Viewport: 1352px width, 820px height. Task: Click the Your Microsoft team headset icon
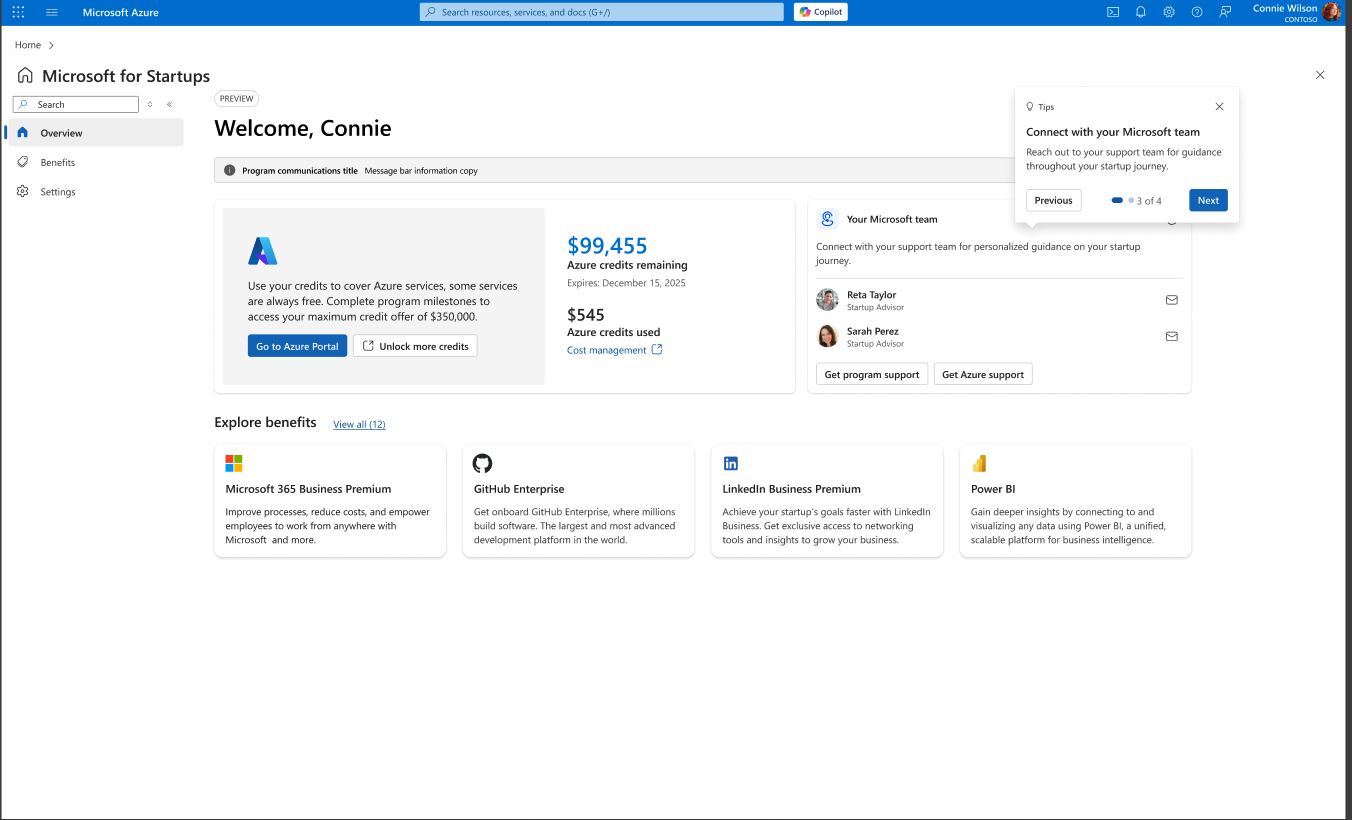pos(827,219)
